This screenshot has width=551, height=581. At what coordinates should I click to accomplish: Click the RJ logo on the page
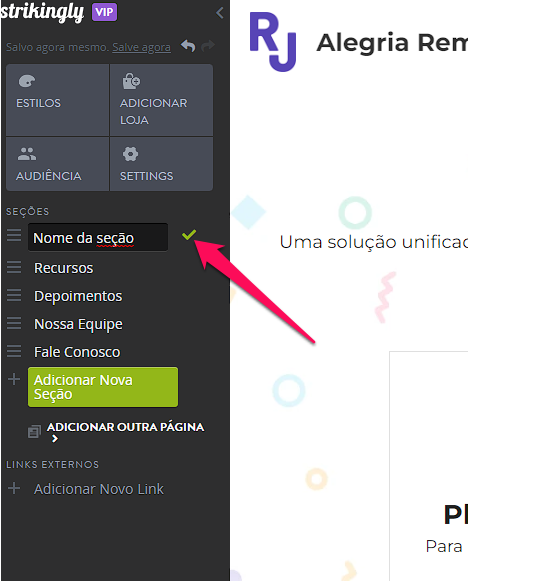click(273, 41)
